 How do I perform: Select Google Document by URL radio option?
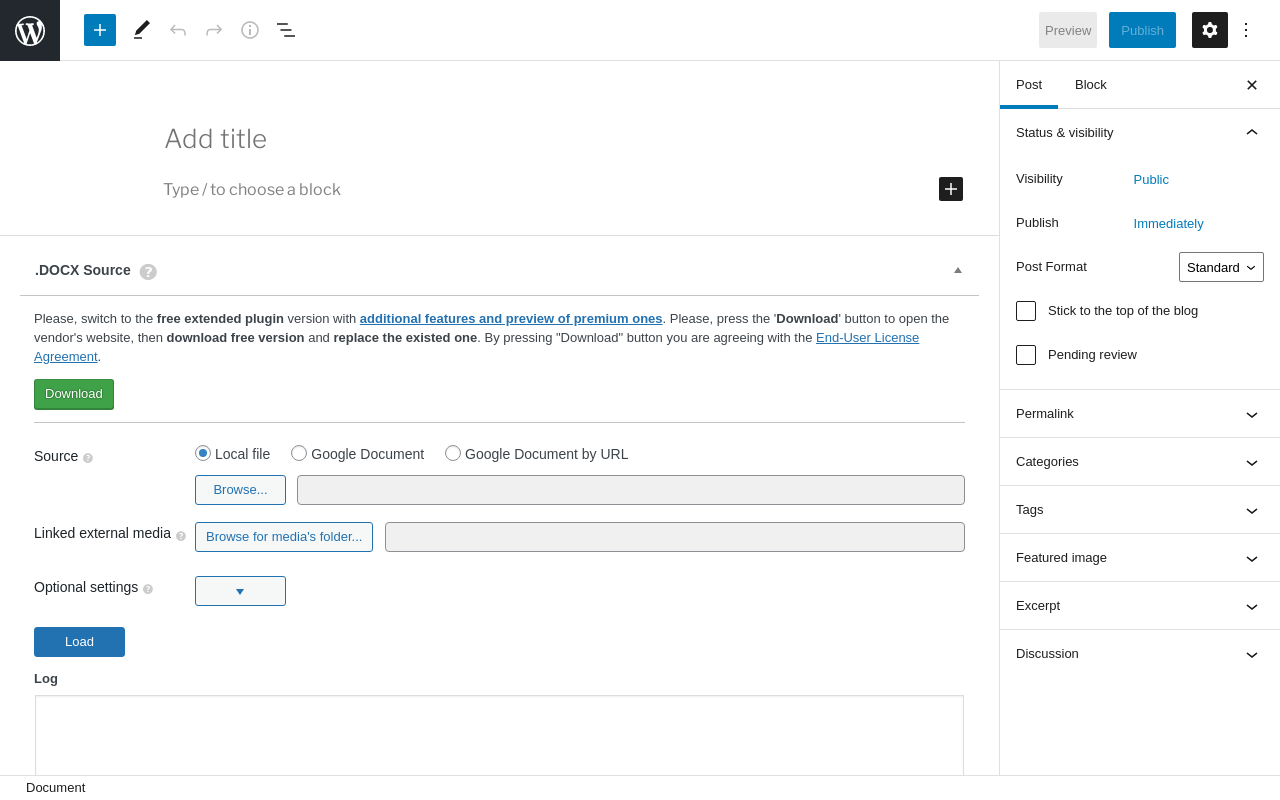(453, 453)
